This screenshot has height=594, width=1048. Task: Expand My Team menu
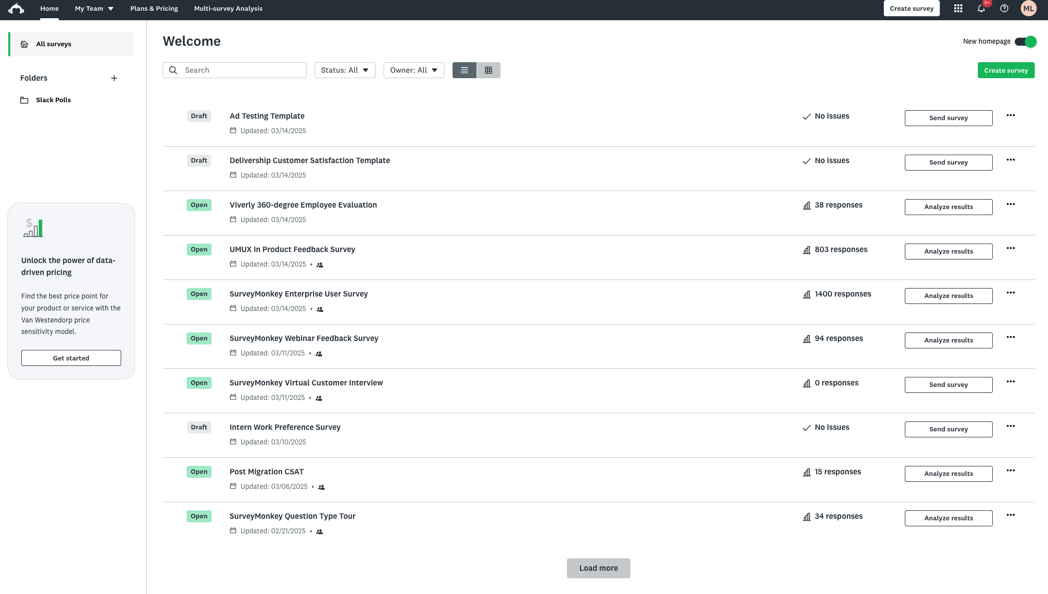point(92,8)
